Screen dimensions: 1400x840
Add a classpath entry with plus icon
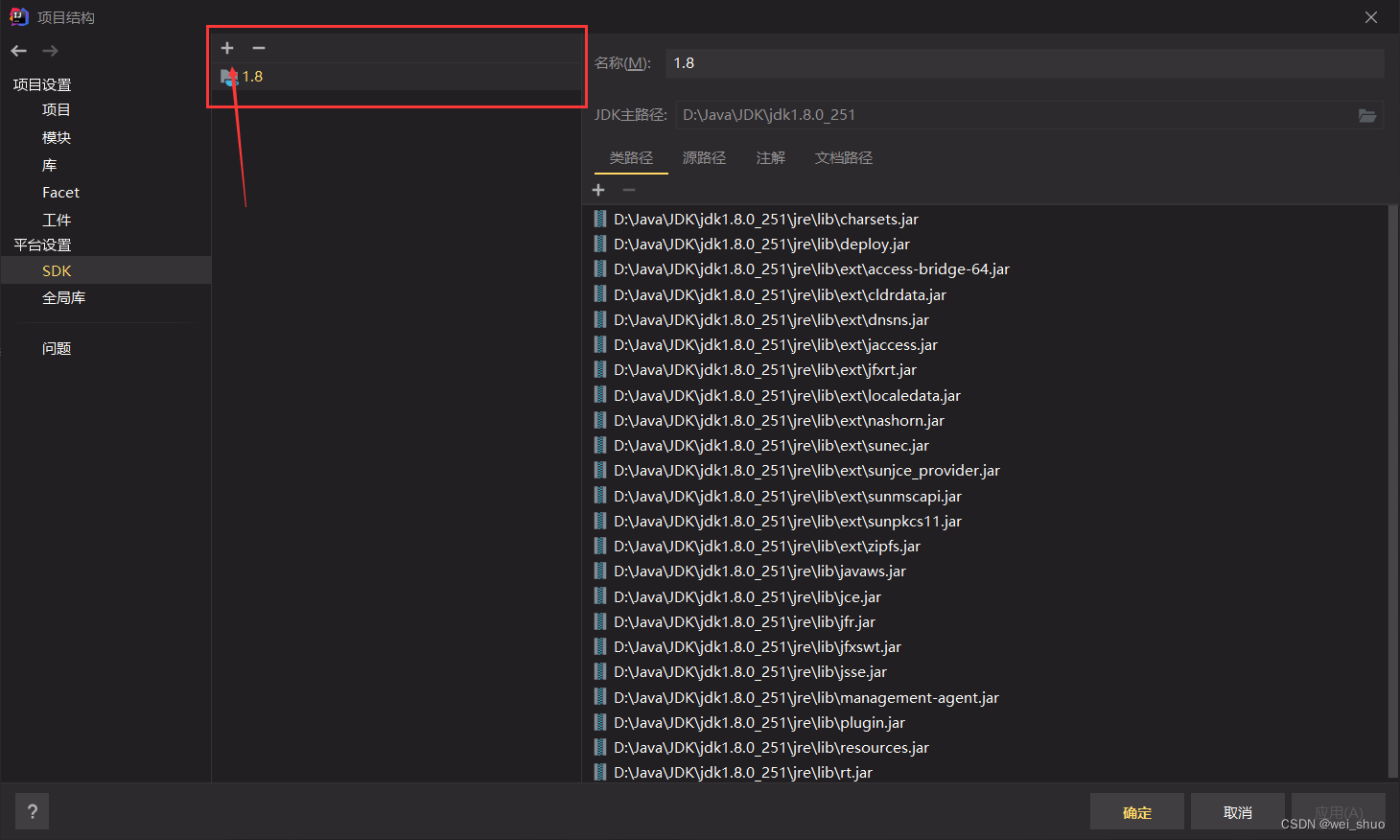point(598,190)
